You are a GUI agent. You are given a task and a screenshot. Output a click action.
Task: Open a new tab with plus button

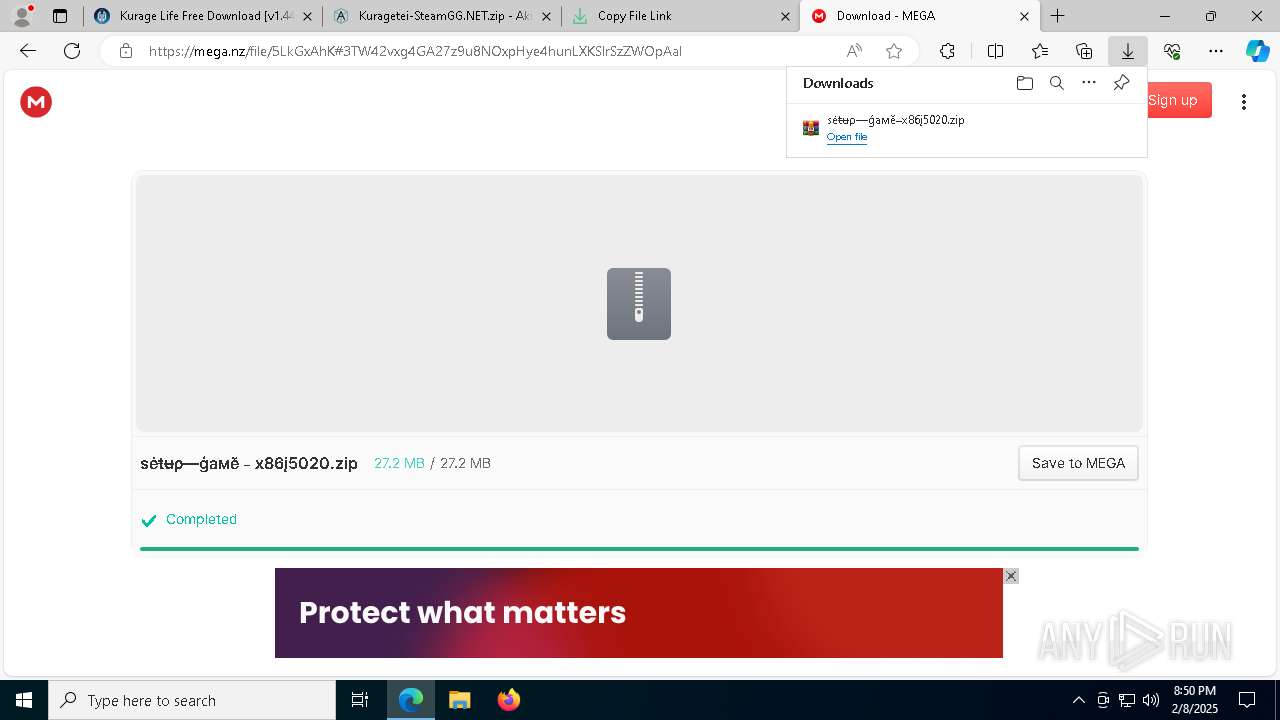[x=1057, y=16]
